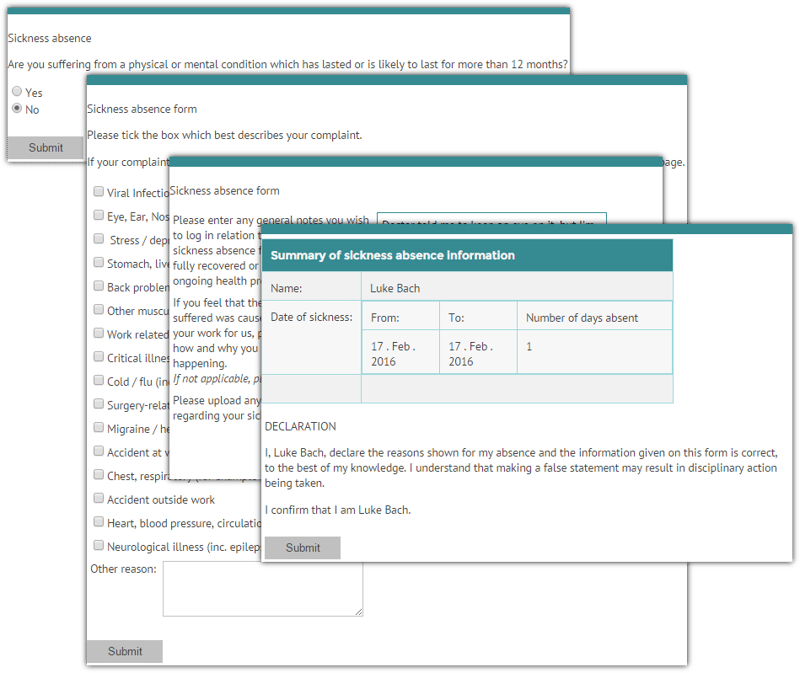Tick the Neurological illness checkbox
The width and height of the screenshot is (800, 673).
click(x=98, y=545)
